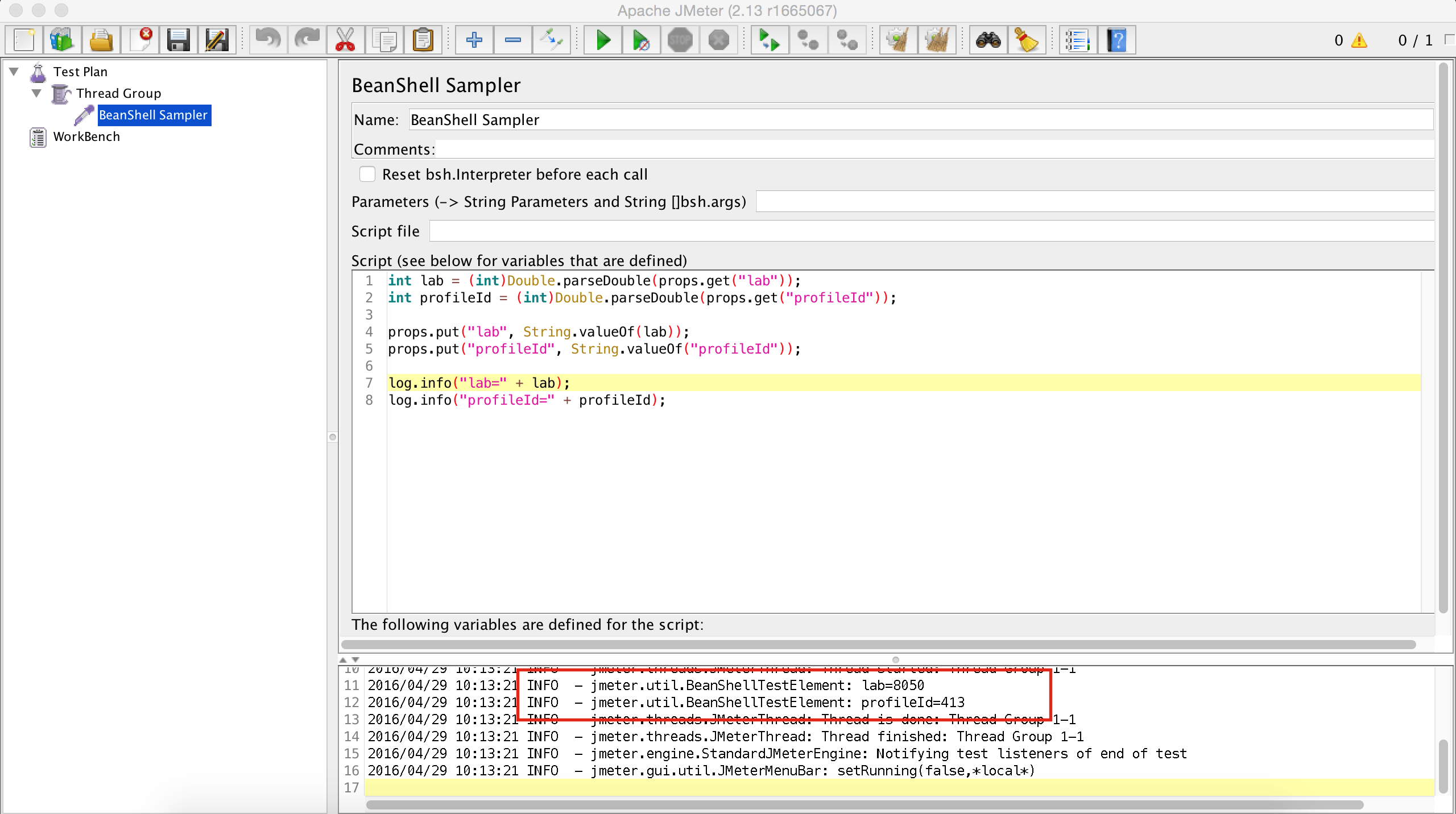This screenshot has height=814, width=1456.
Task: Select WorkBench in the tree
Action: coord(86,136)
